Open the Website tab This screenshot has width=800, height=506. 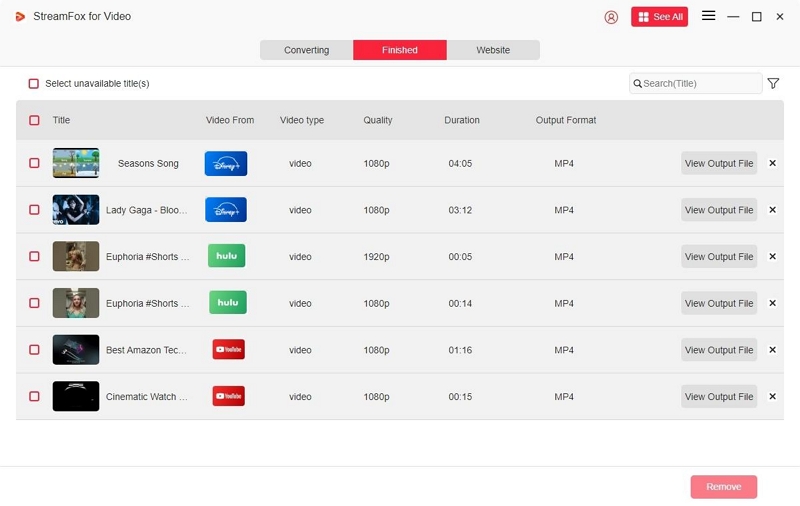click(493, 50)
